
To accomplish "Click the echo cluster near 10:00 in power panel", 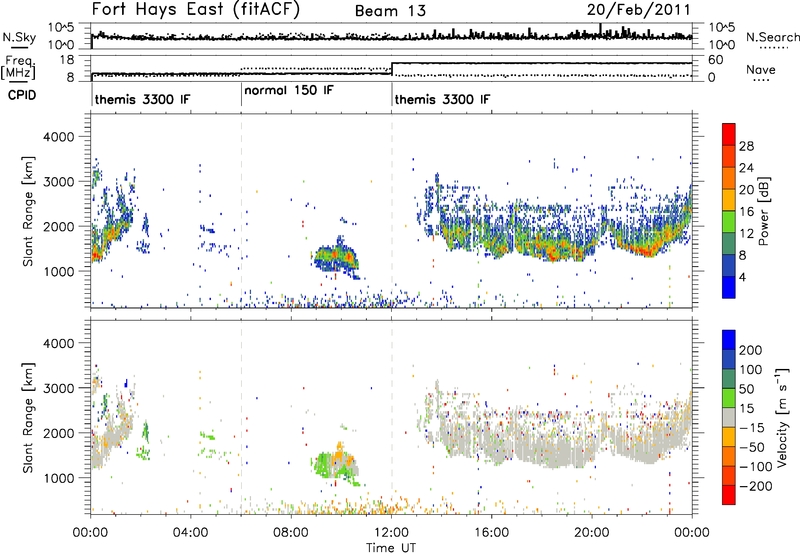I will pos(336,258).
